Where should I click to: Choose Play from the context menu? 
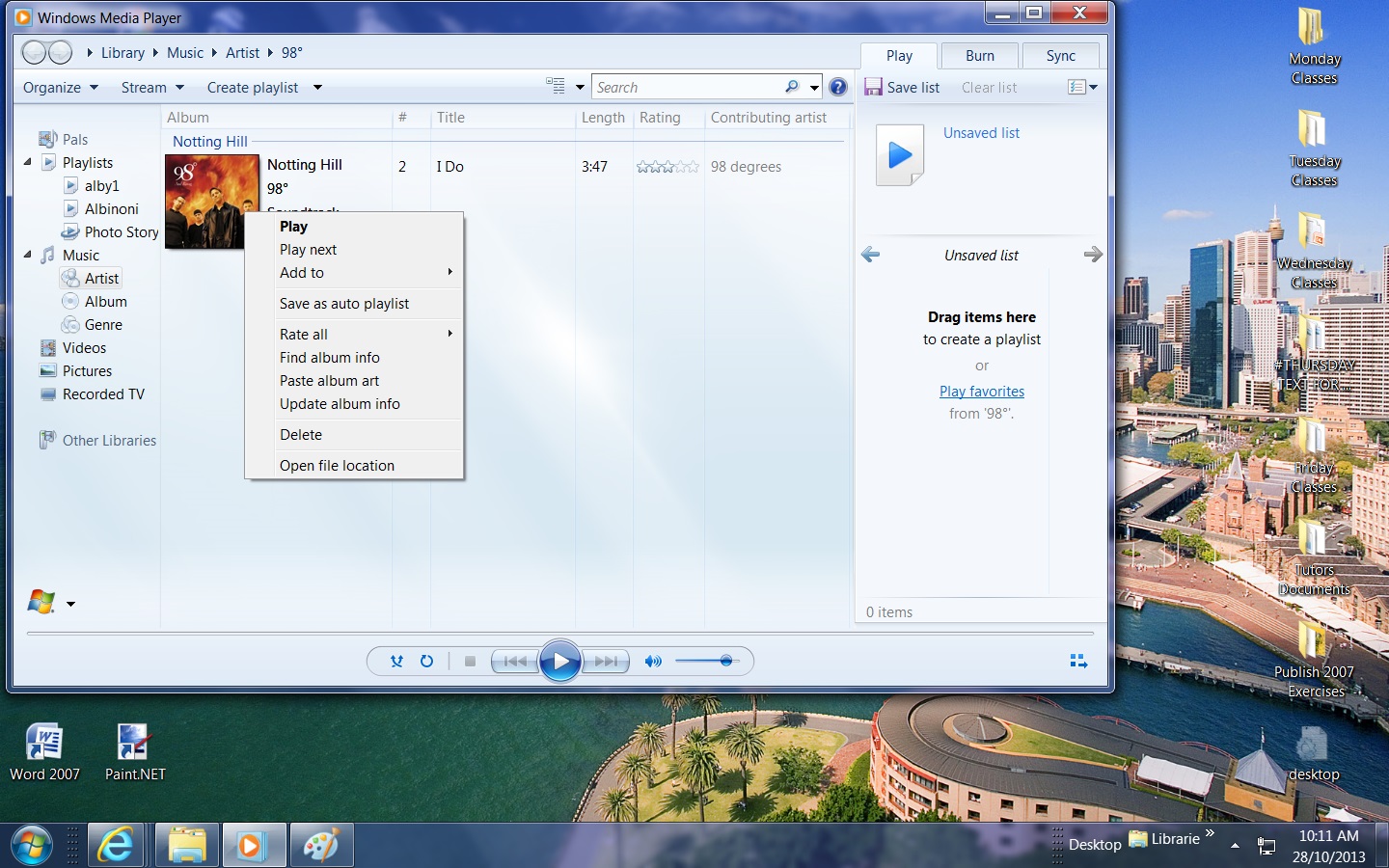click(x=354, y=227)
